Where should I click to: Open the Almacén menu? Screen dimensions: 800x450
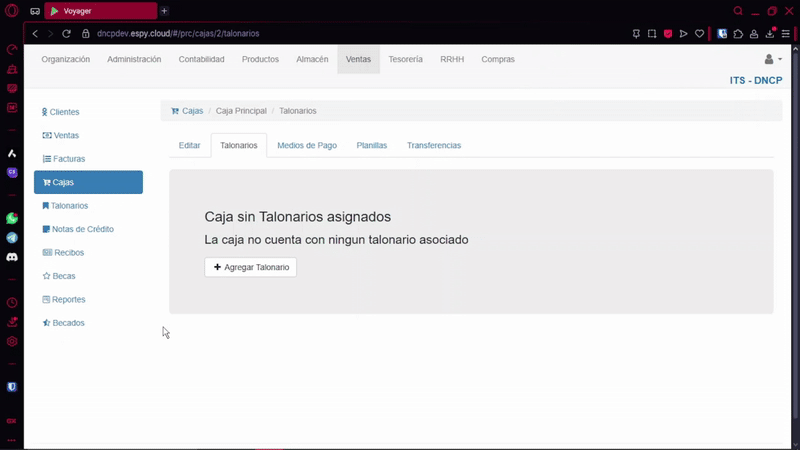tap(312, 59)
